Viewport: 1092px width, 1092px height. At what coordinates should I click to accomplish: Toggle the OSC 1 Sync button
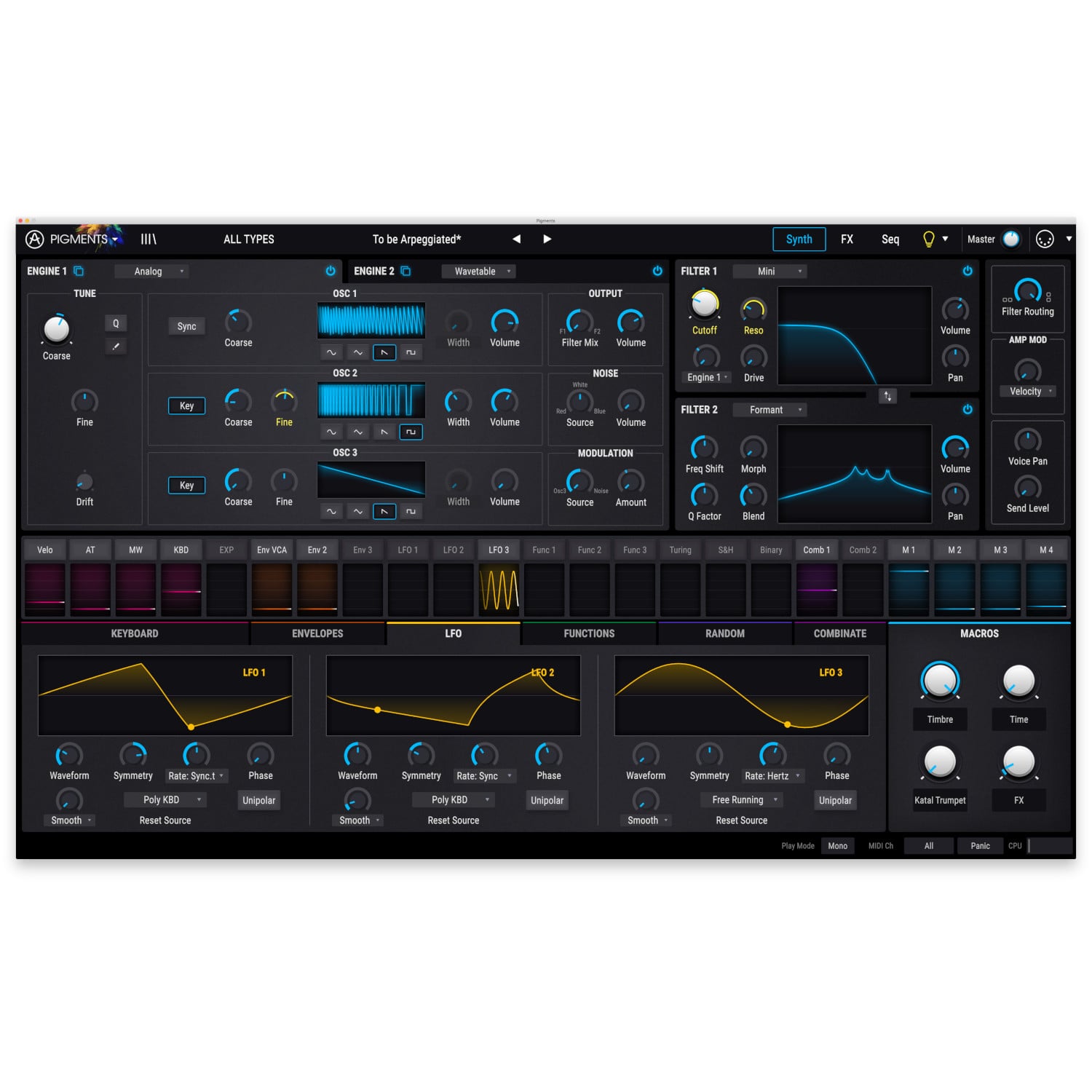coord(186,326)
